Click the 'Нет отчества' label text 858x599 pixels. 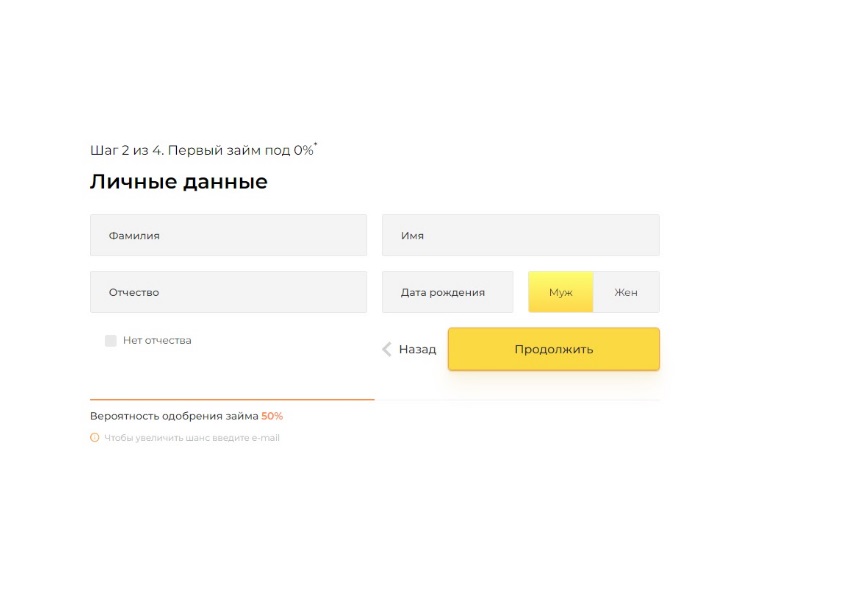point(157,340)
